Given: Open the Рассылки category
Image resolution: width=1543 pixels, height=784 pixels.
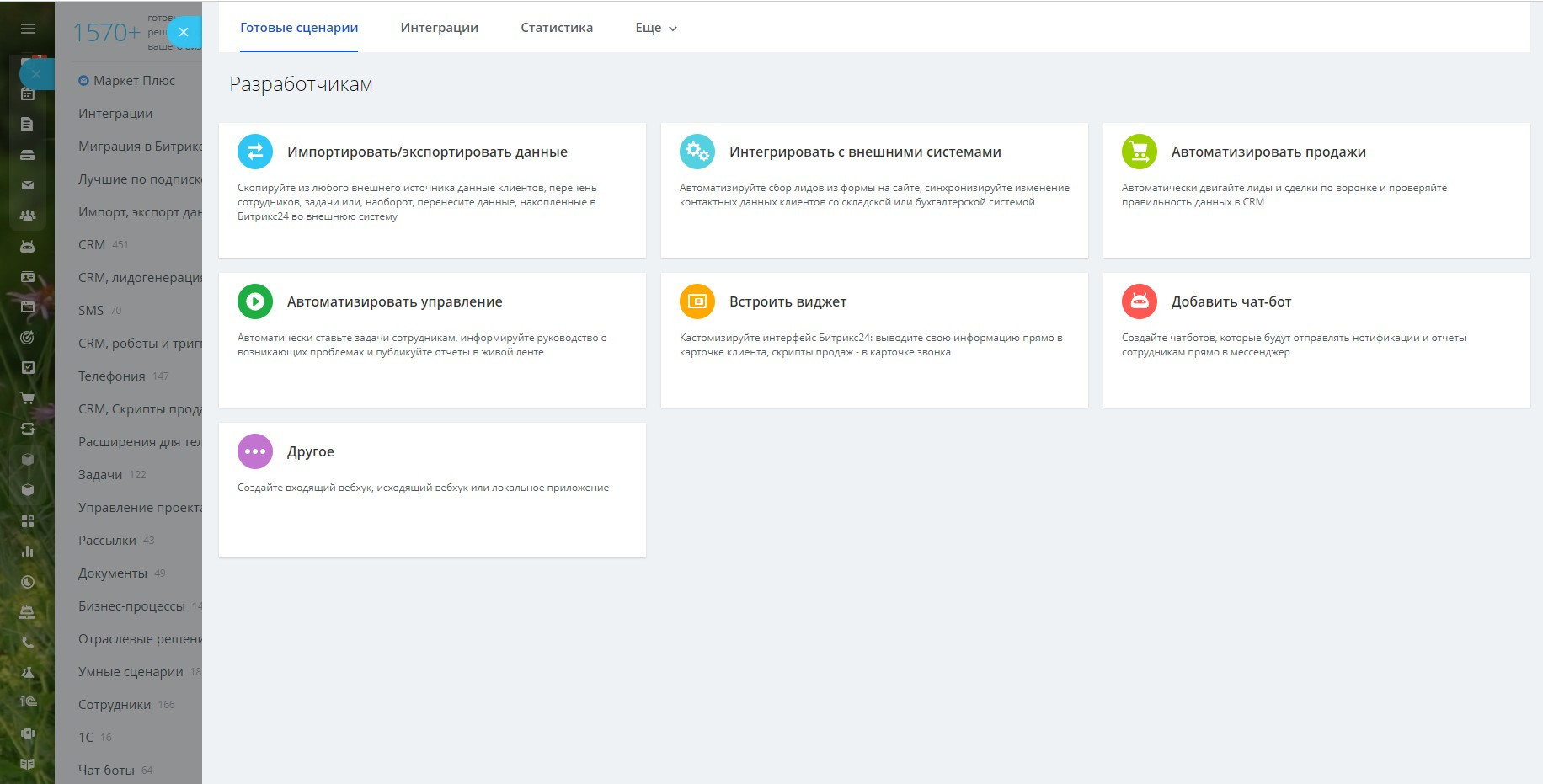Looking at the screenshot, I should (x=116, y=541).
